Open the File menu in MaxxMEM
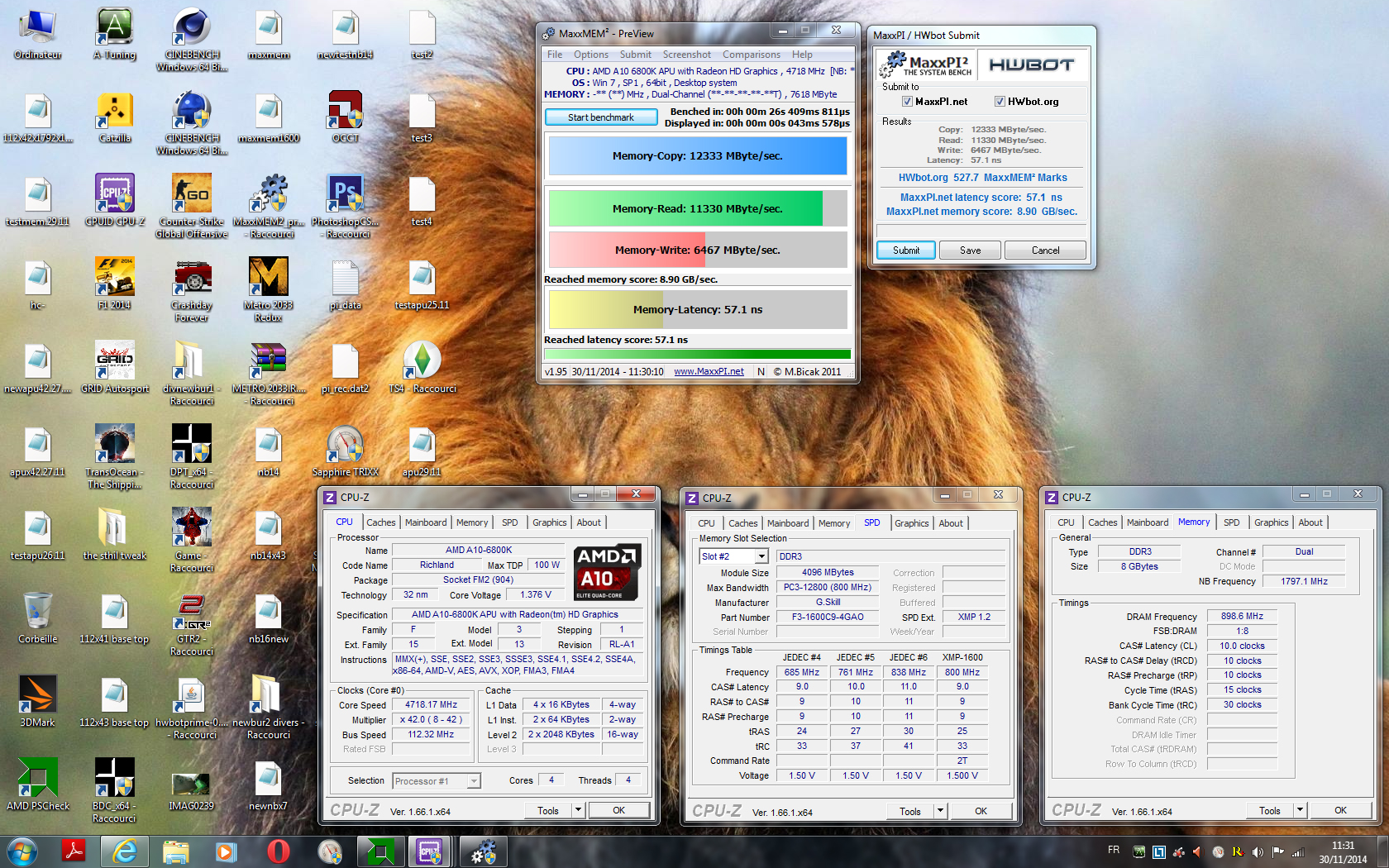 [555, 55]
